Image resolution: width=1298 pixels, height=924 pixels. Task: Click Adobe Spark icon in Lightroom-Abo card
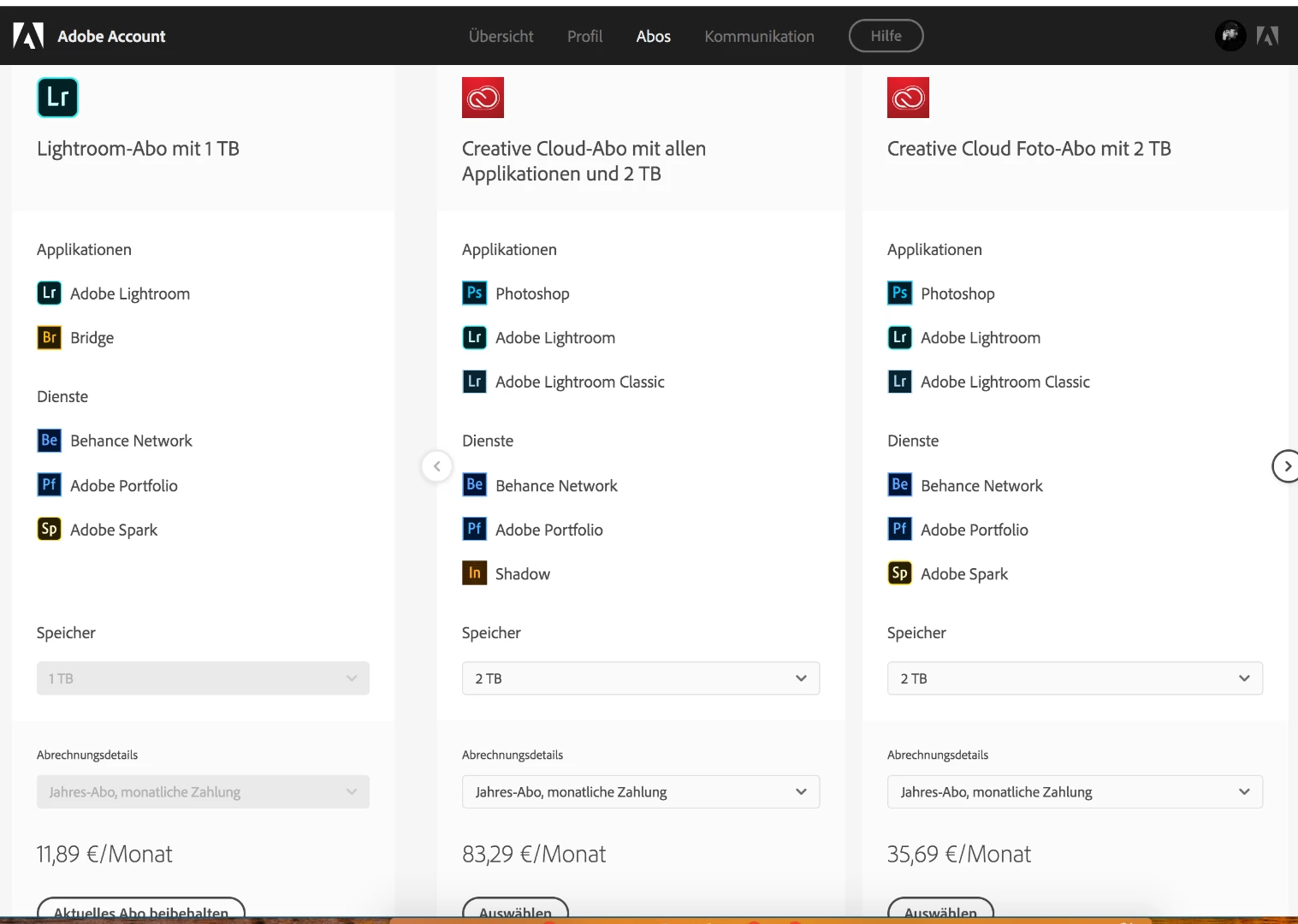(x=49, y=530)
